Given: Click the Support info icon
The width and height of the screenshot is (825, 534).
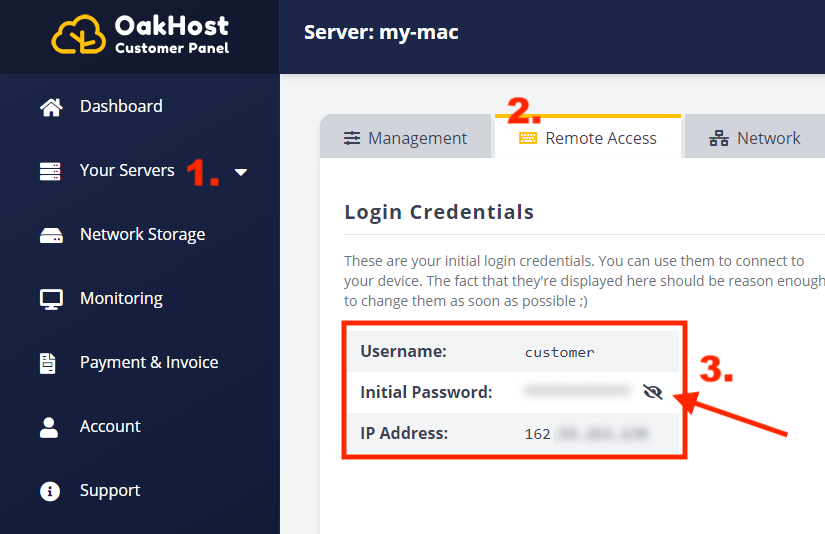Looking at the screenshot, I should pos(49,491).
